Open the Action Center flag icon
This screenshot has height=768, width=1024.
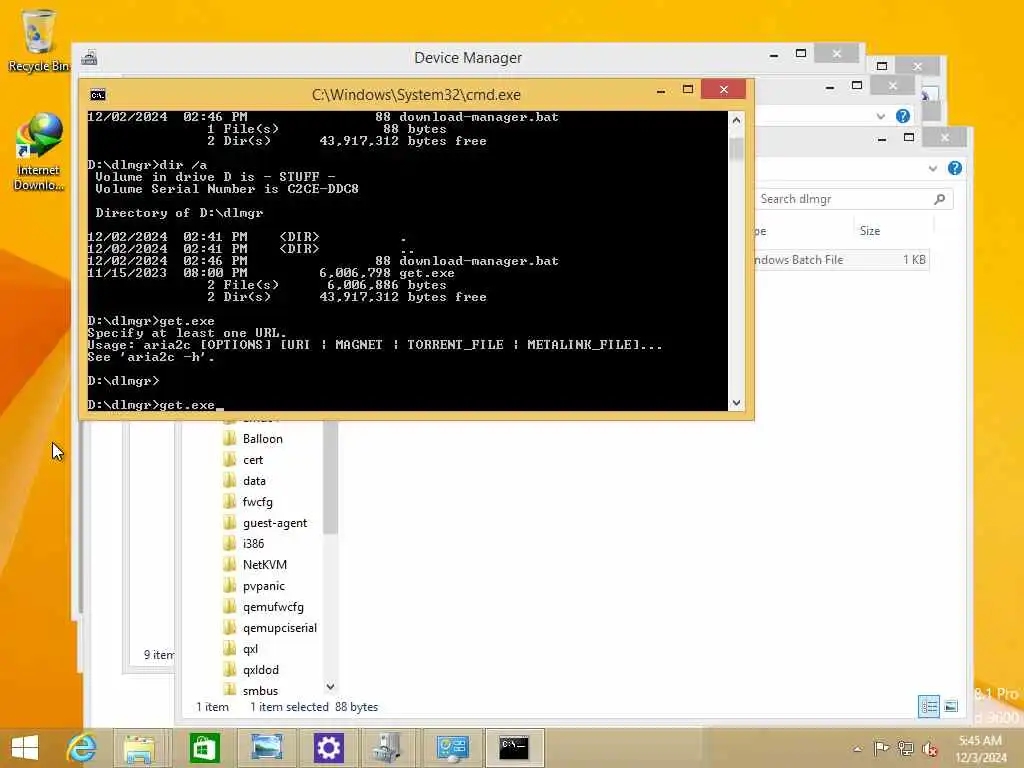881,748
